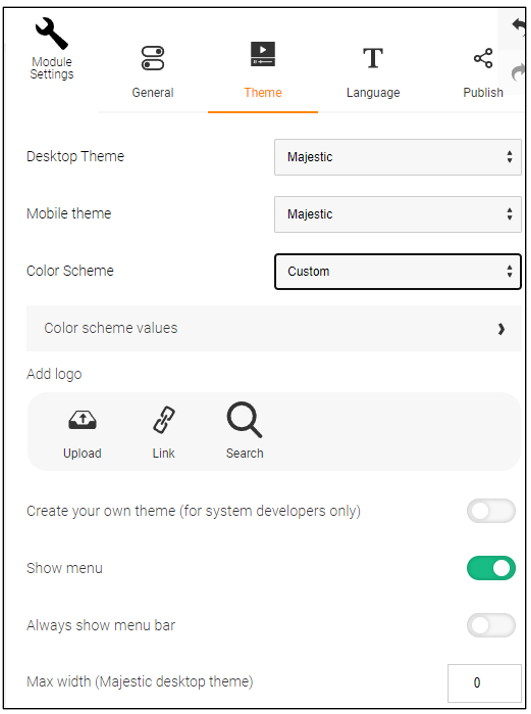Click the Publish share icon
Screen dimensions: 531x714
pyautogui.click(x=483, y=58)
